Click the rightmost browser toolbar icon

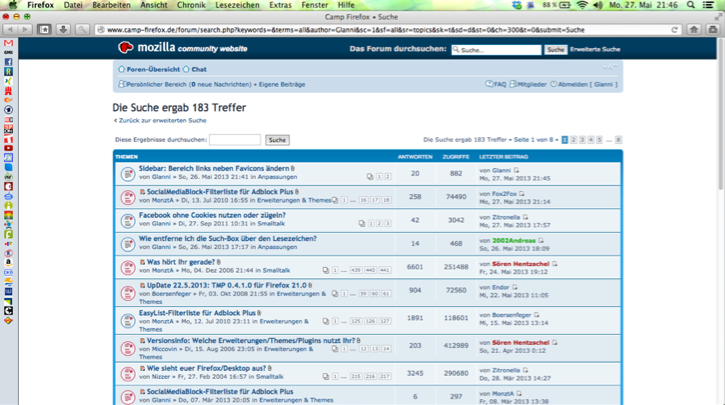[x=713, y=30]
